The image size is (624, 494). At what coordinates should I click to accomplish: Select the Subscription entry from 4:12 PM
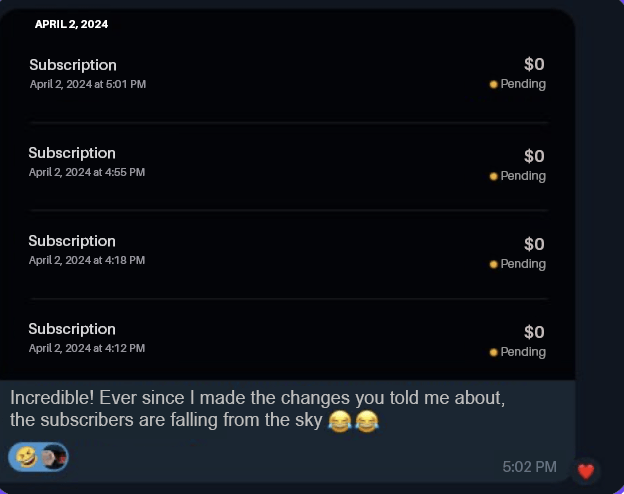(x=72, y=329)
